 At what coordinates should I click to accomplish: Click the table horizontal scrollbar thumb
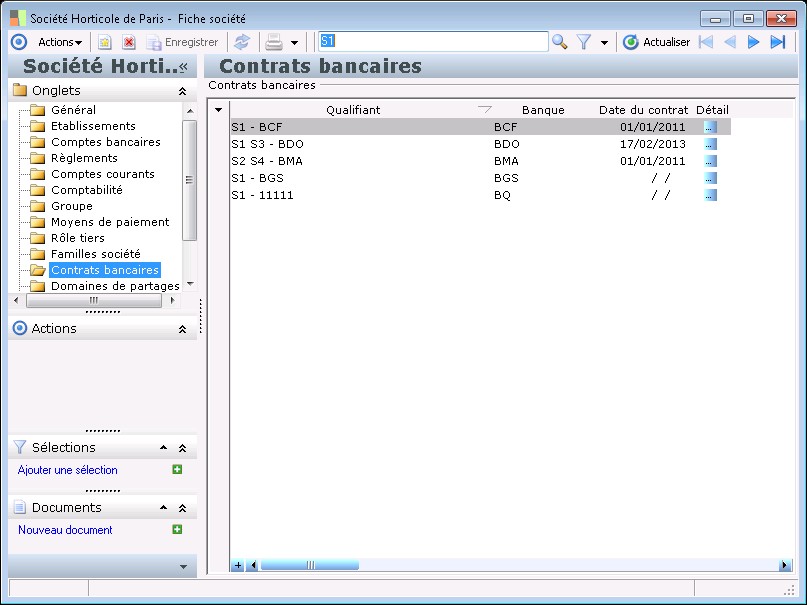pos(309,565)
